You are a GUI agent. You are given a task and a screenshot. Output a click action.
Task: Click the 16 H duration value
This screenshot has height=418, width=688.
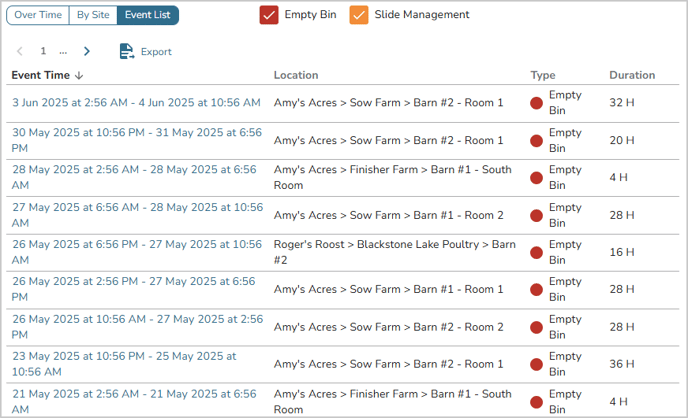coord(622,252)
